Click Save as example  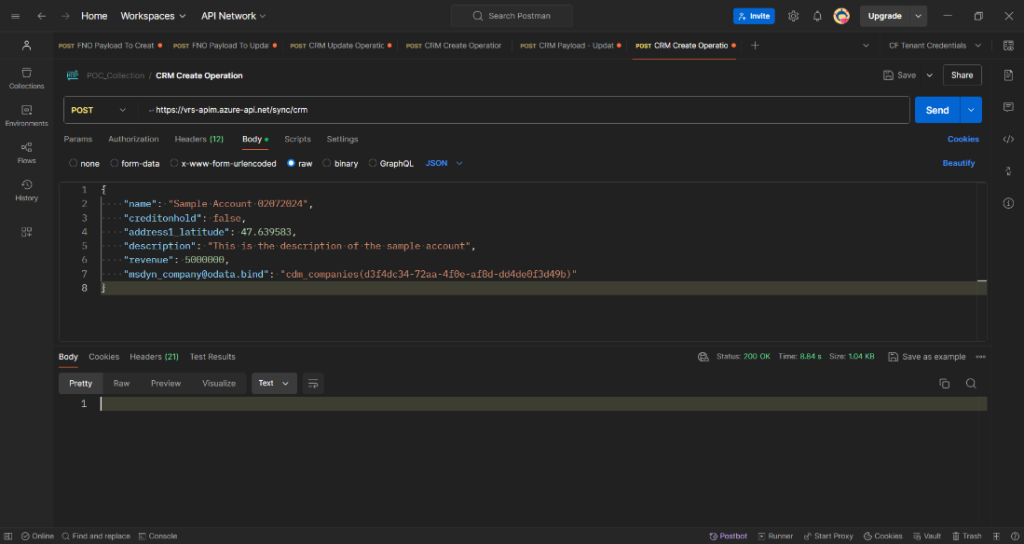click(927, 357)
